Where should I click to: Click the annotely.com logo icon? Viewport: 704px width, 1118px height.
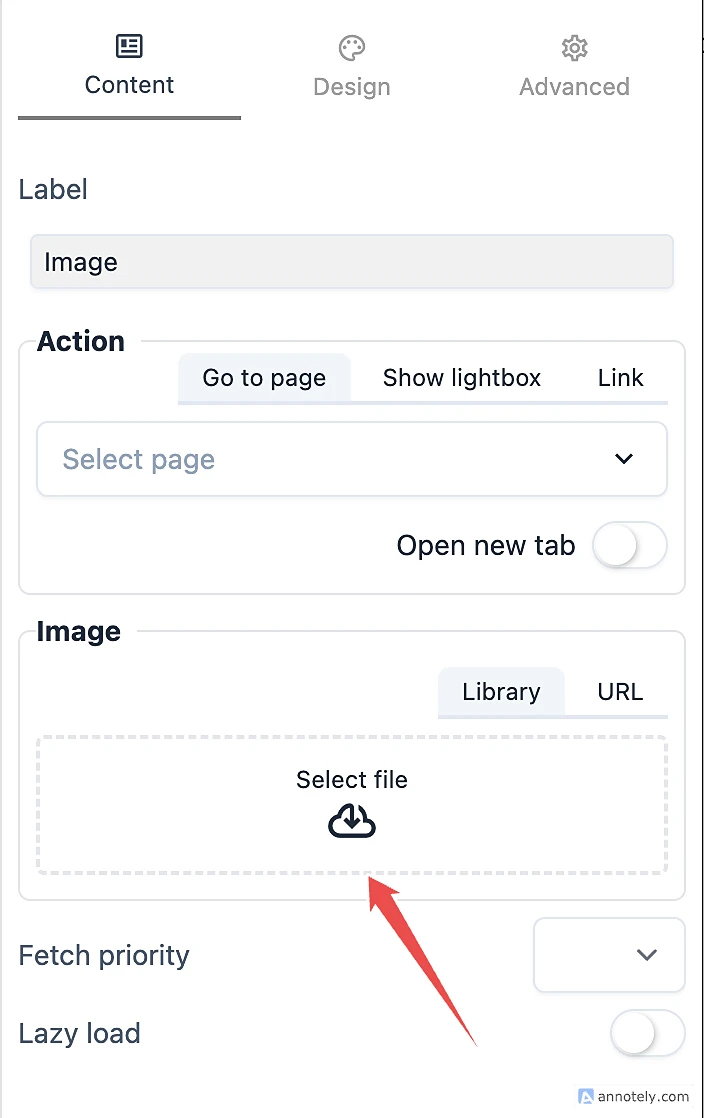pos(586,1096)
